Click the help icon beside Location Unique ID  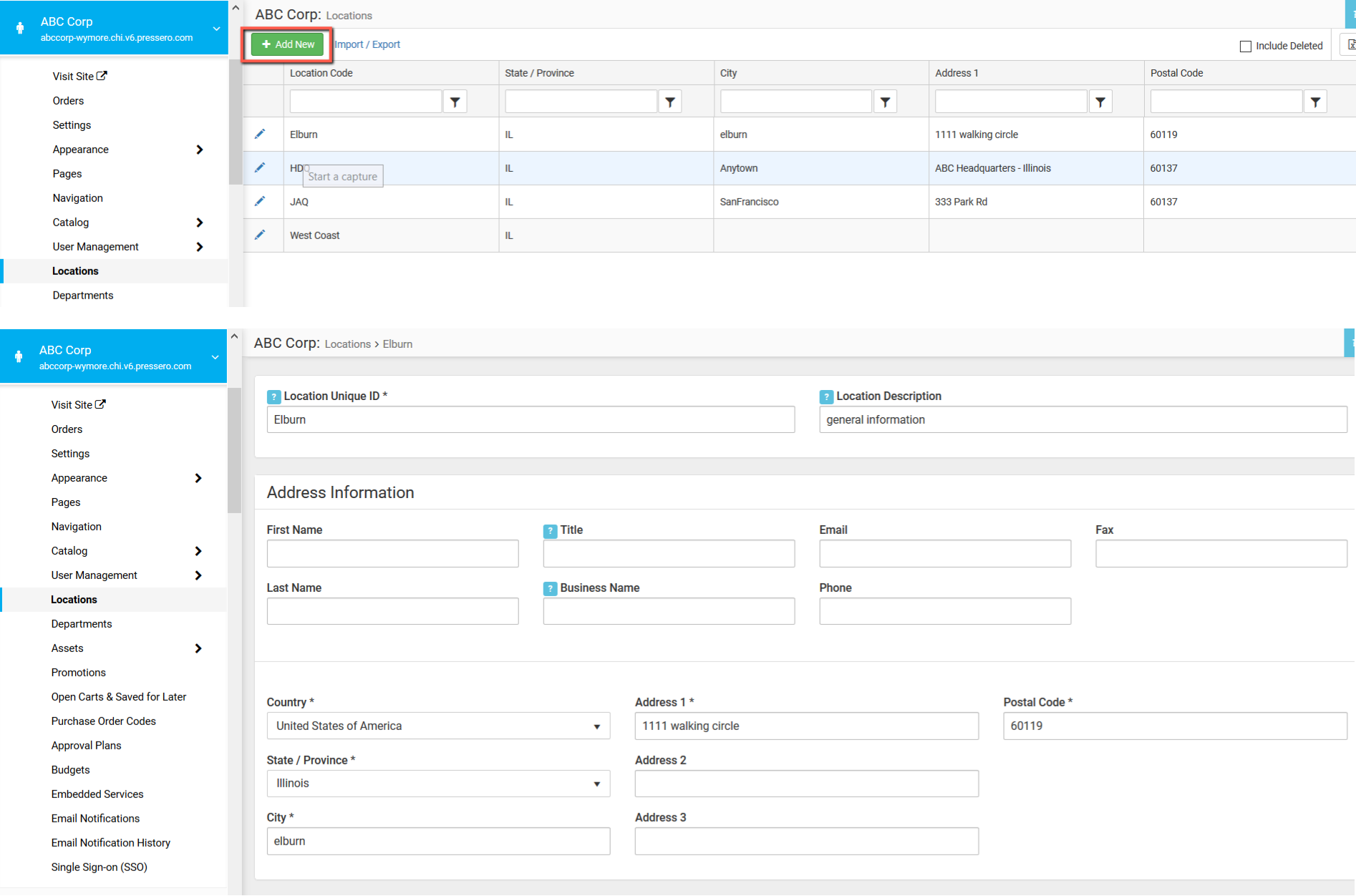point(273,396)
